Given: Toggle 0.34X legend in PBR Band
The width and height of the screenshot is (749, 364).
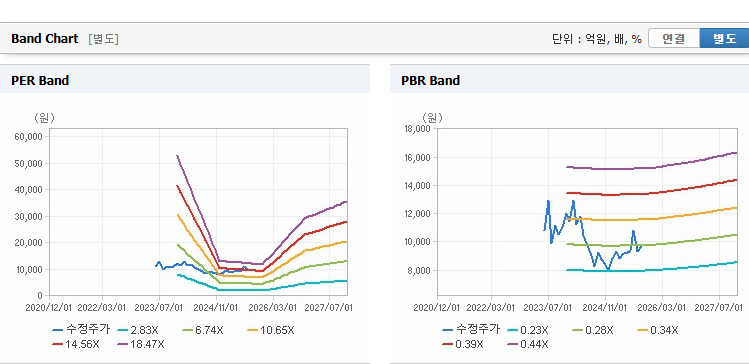Looking at the screenshot, I should tap(658, 330).
